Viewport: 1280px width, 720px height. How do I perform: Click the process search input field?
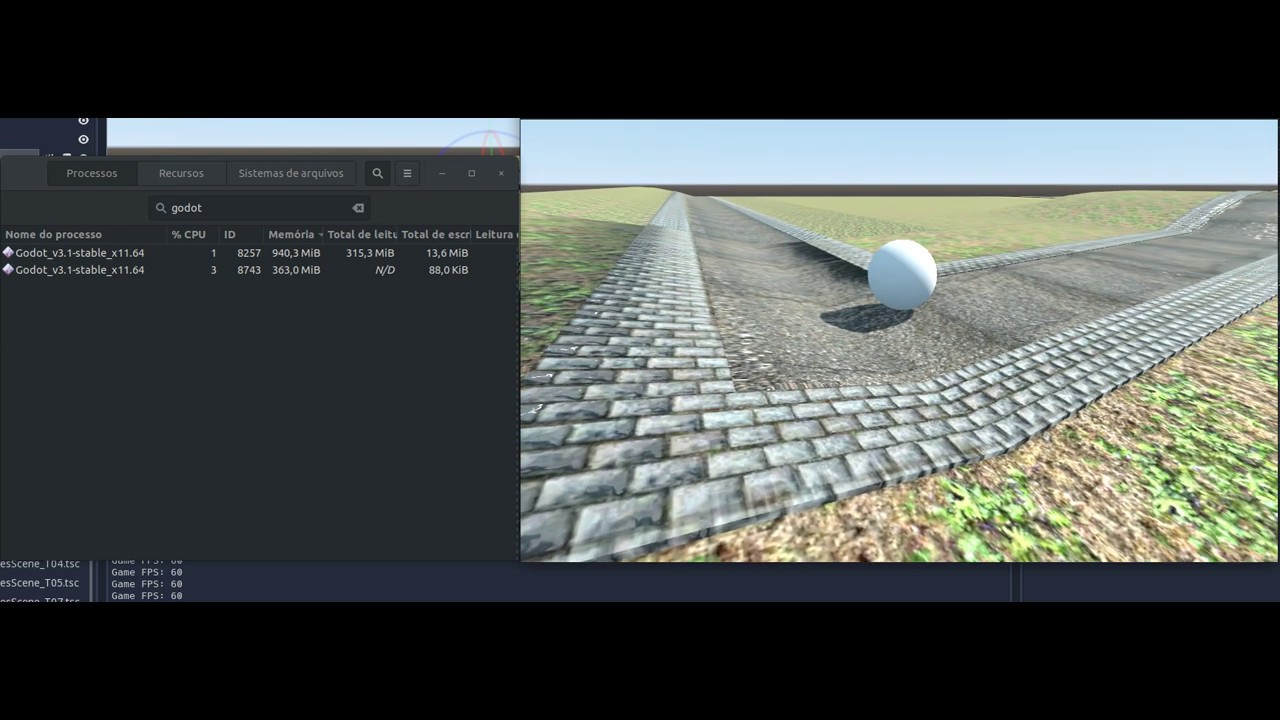pos(259,208)
